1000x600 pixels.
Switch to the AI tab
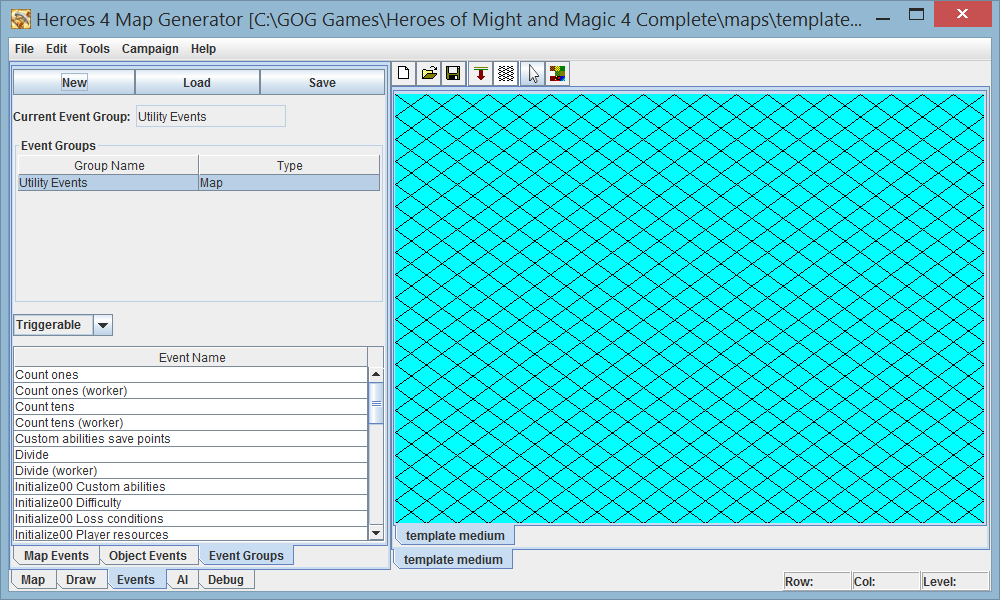(182, 580)
